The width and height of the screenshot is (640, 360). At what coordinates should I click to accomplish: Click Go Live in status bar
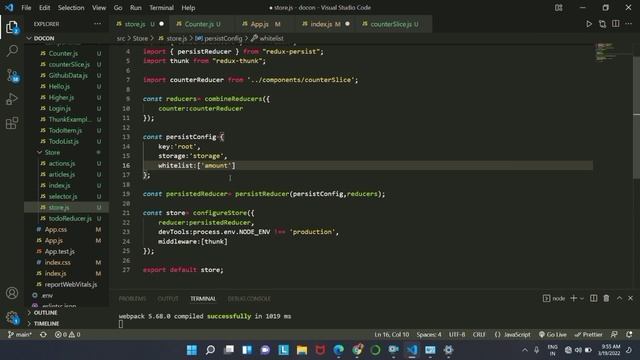tap(553, 334)
